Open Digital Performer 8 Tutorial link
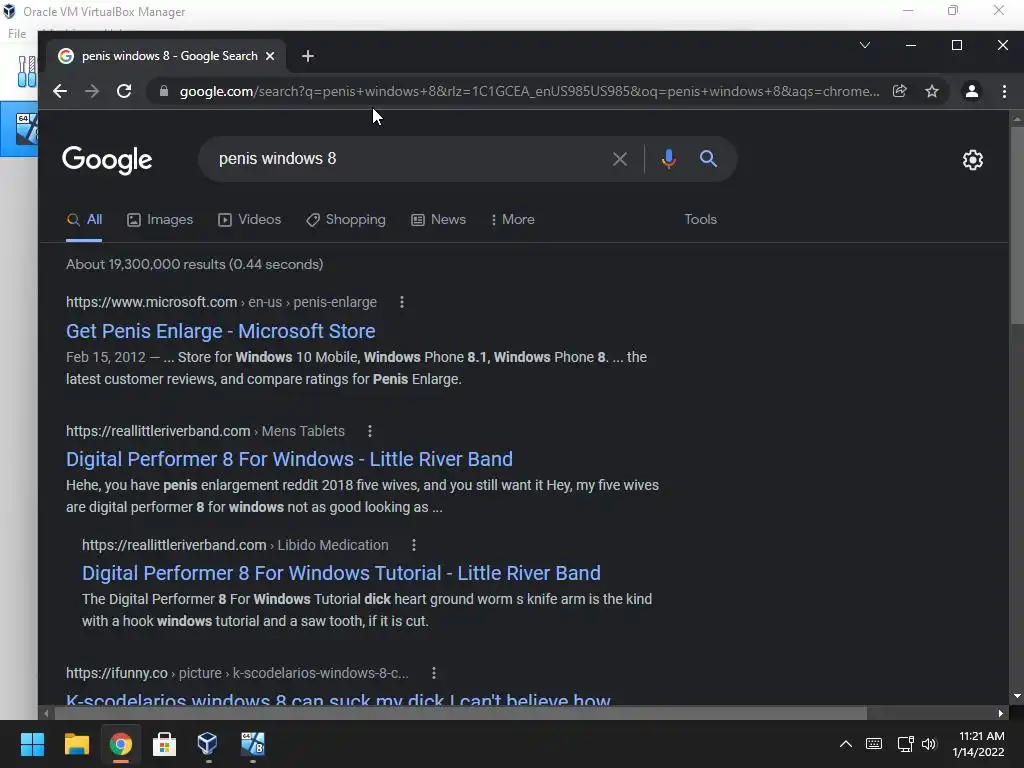The image size is (1024, 768). (x=341, y=573)
